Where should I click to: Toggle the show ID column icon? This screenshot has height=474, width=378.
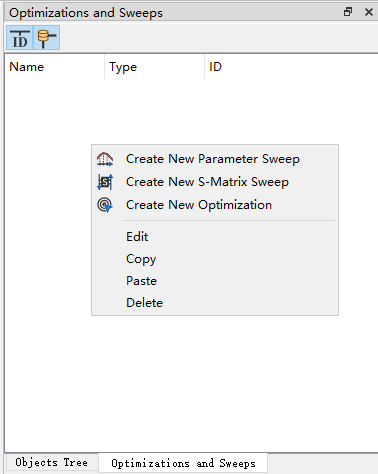[x=20, y=38]
